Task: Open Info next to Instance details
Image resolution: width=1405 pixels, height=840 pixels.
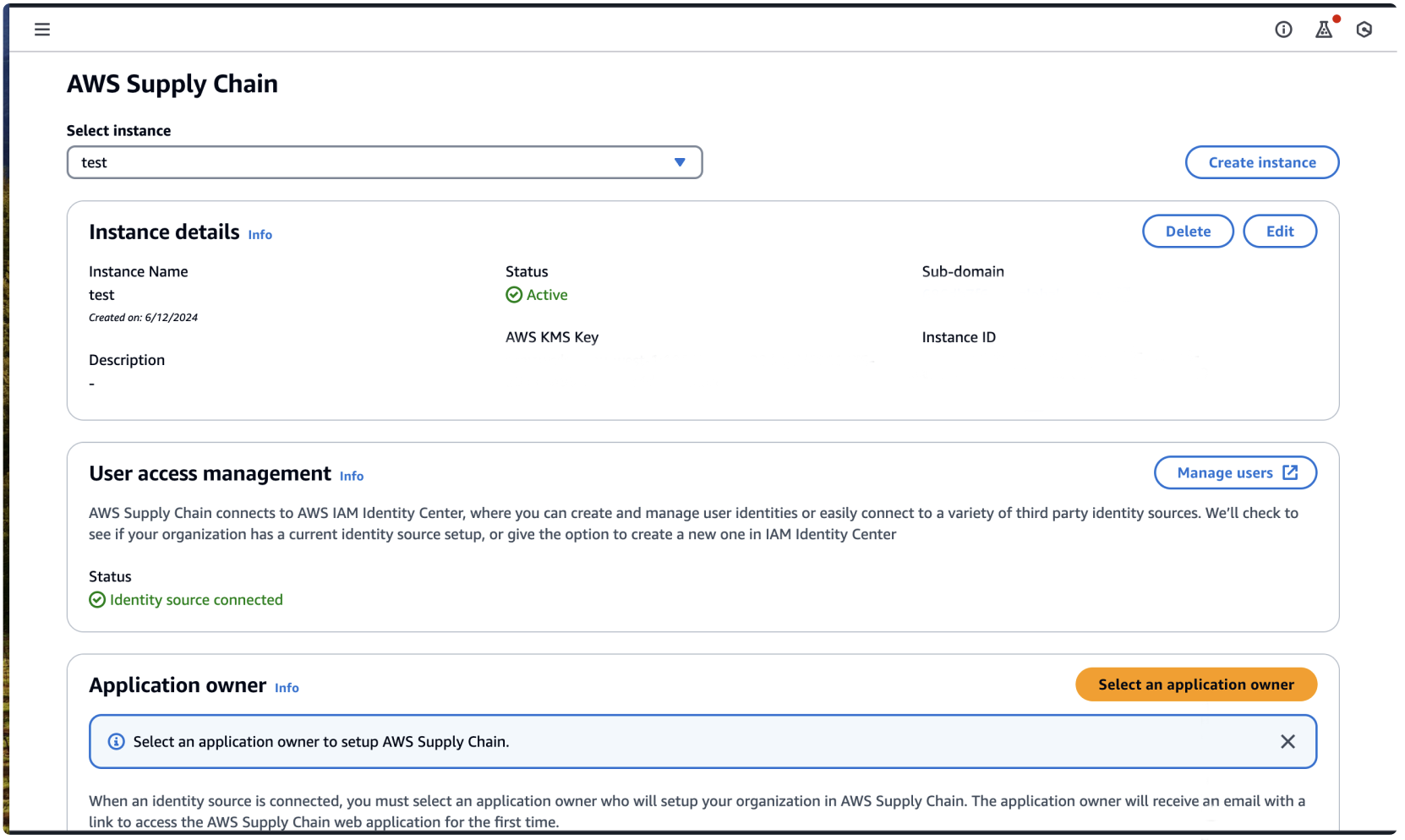Action: [x=260, y=234]
